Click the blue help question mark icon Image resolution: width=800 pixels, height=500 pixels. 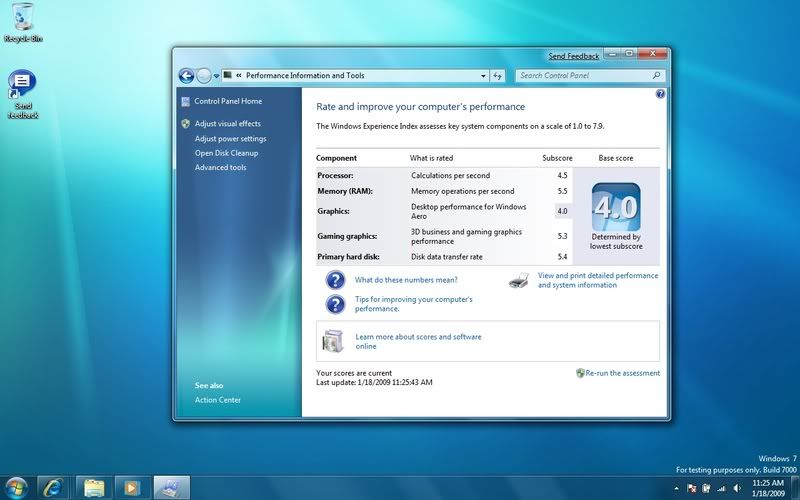pyautogui.click(x=660, y=94)
